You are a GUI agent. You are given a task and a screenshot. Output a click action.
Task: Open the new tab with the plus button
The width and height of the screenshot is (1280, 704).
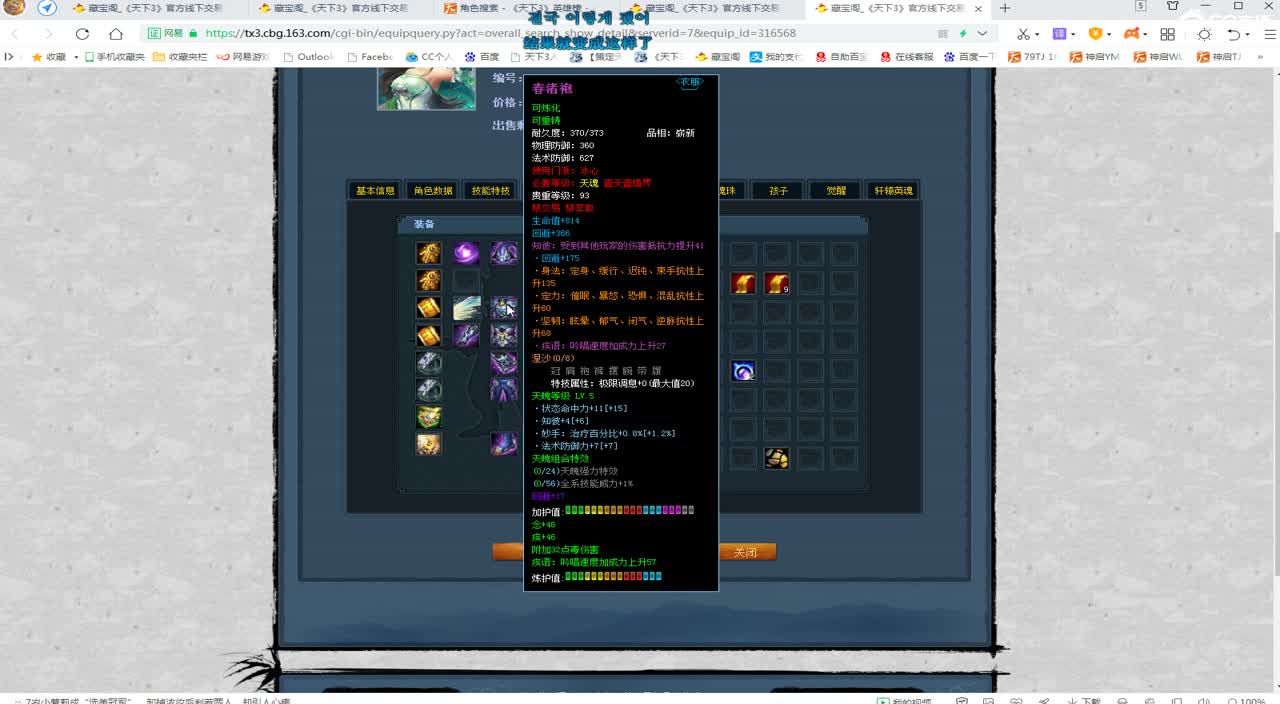click(1005, 8)
